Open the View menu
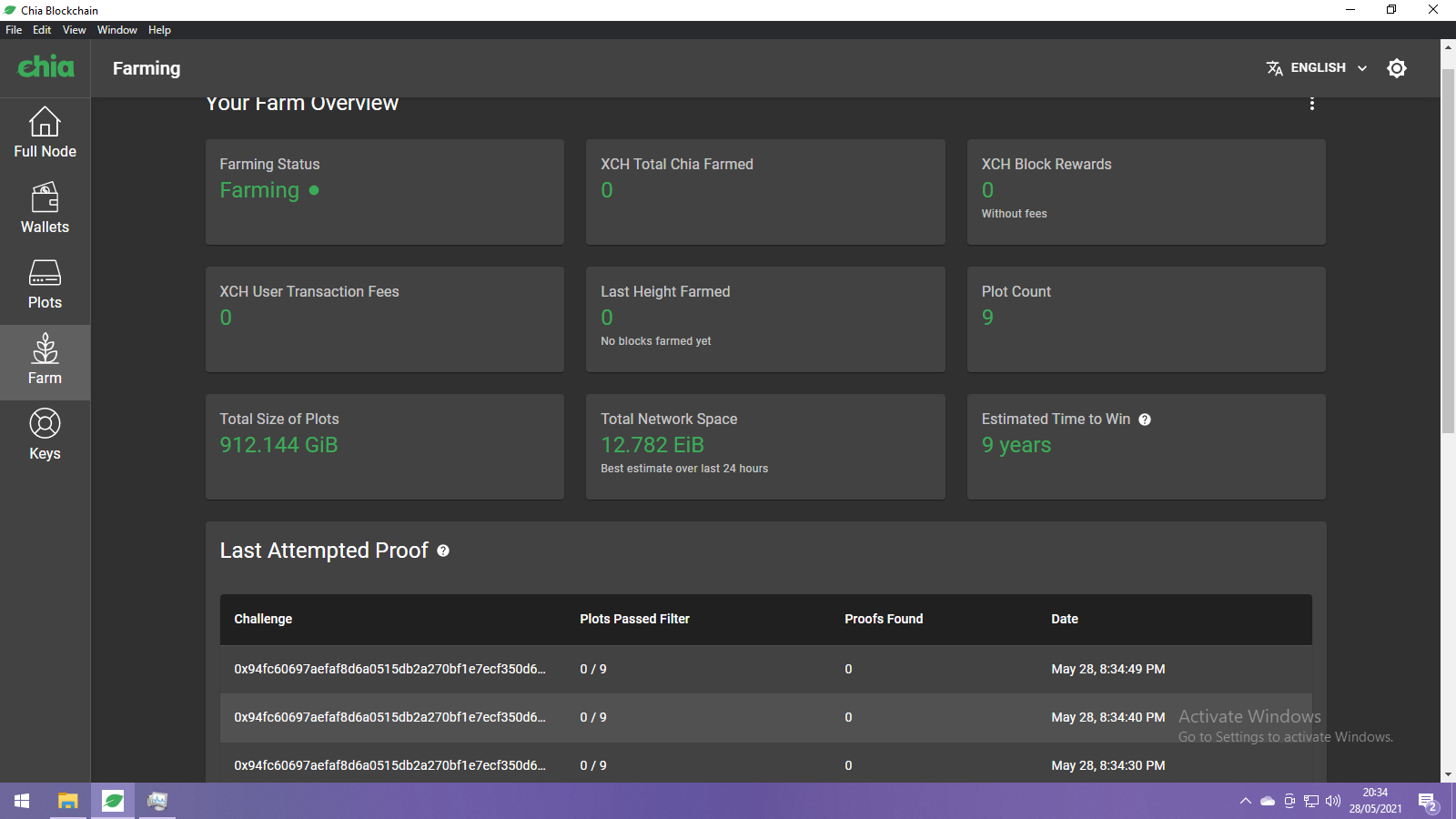Screen dimensions: 1456x819 click(75, 30)
